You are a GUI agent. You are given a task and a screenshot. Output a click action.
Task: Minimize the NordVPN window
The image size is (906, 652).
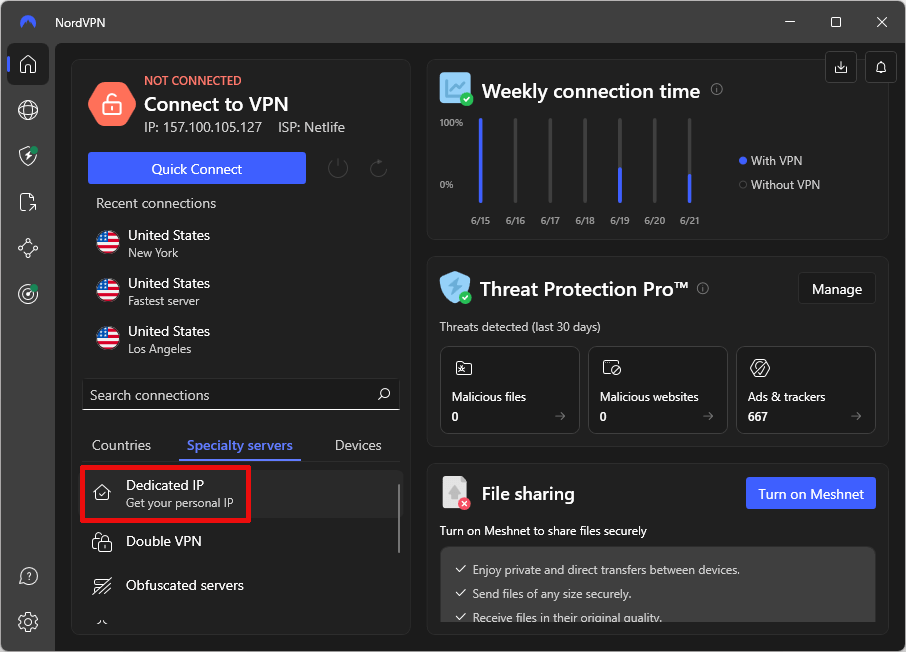(790, 22)
